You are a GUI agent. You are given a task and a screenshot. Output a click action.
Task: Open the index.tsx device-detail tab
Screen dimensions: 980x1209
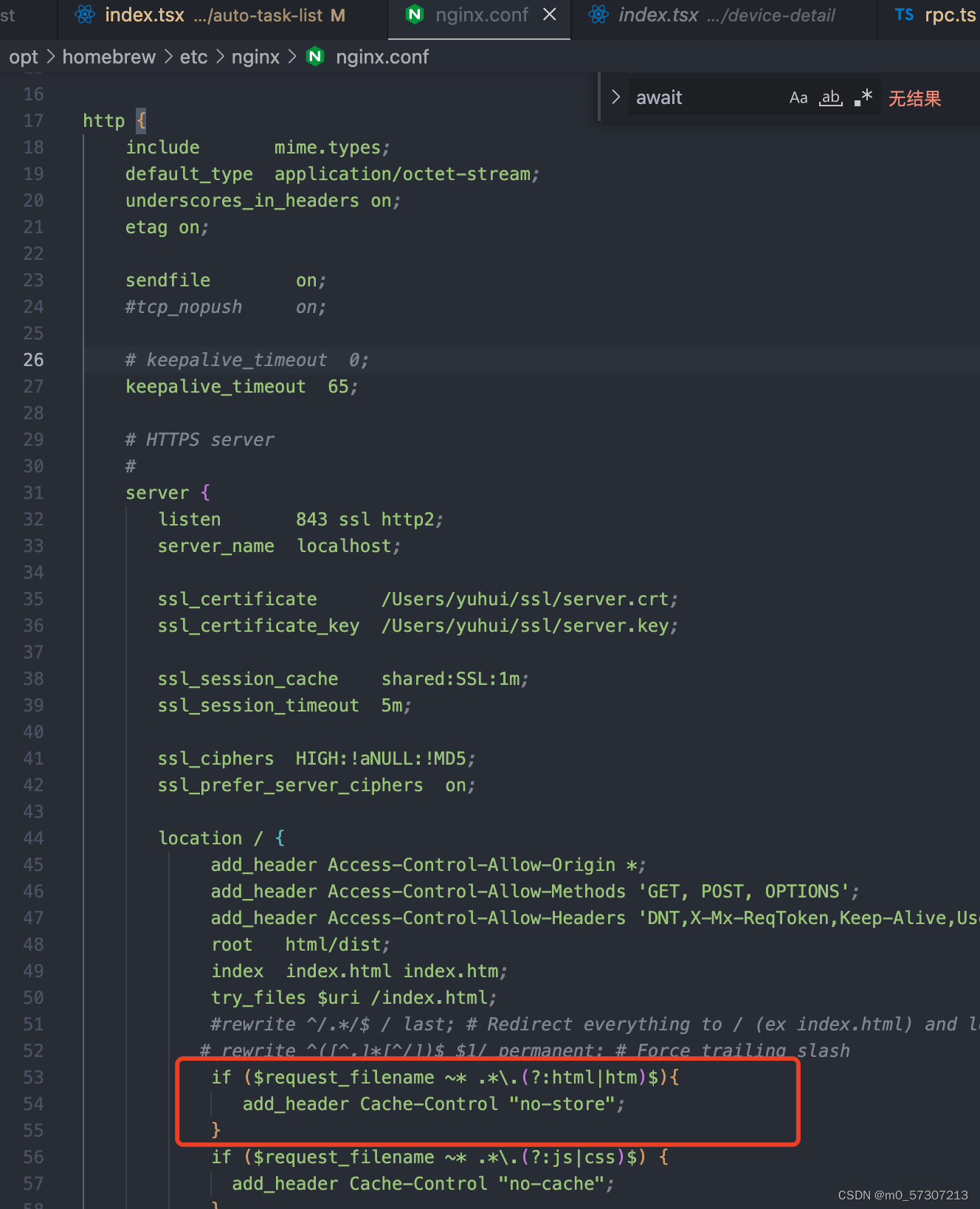pos(723,15)
